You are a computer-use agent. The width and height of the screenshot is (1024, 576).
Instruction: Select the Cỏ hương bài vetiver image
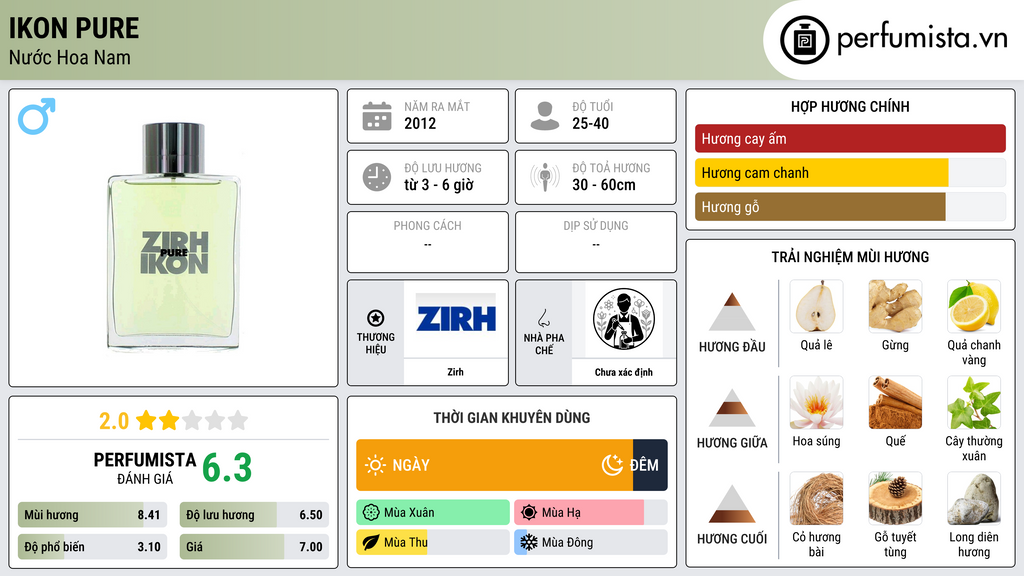[816, 498]
